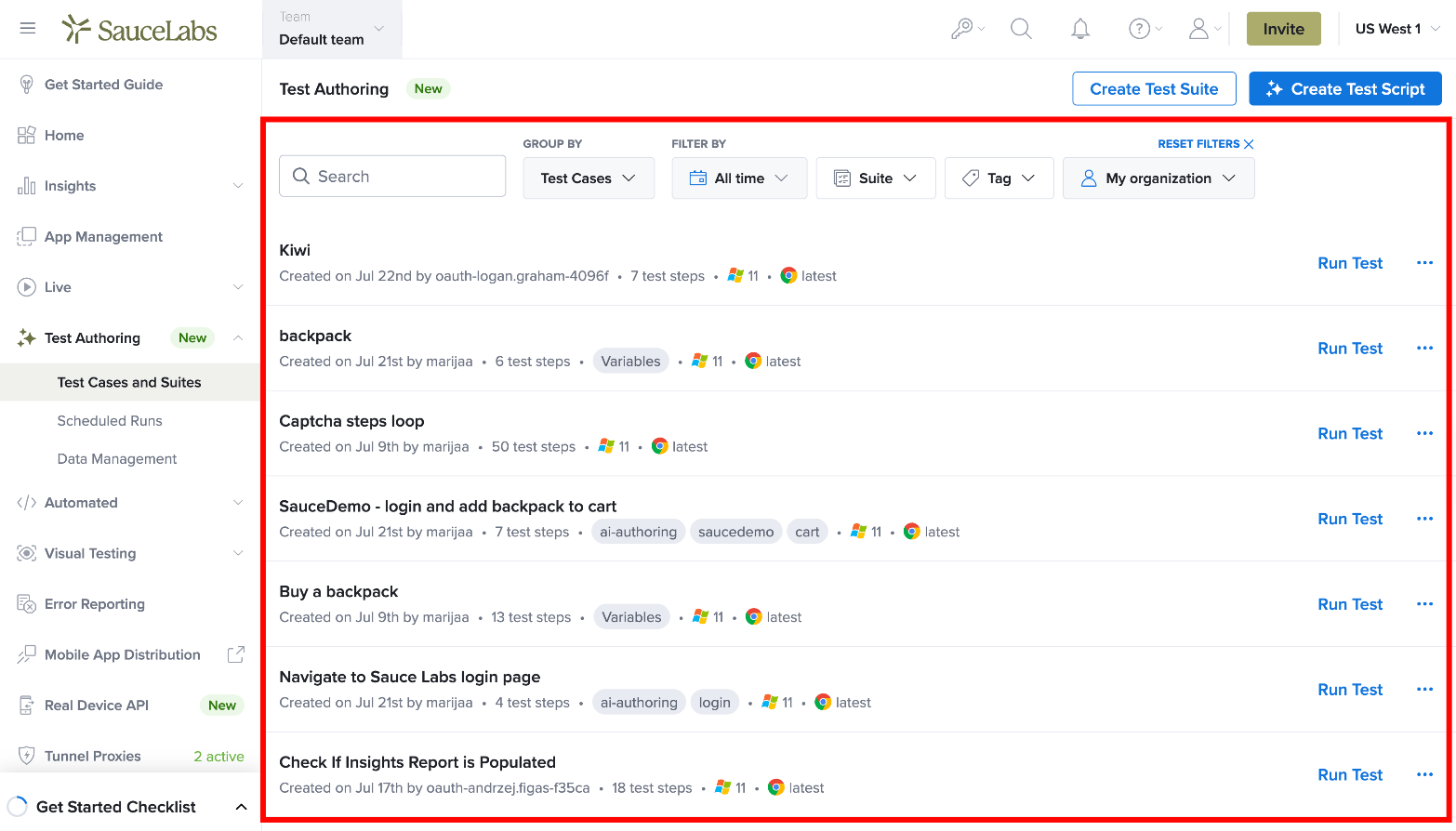
Task: Open the hamburger navigation menu
Action: tap(28, 29)
